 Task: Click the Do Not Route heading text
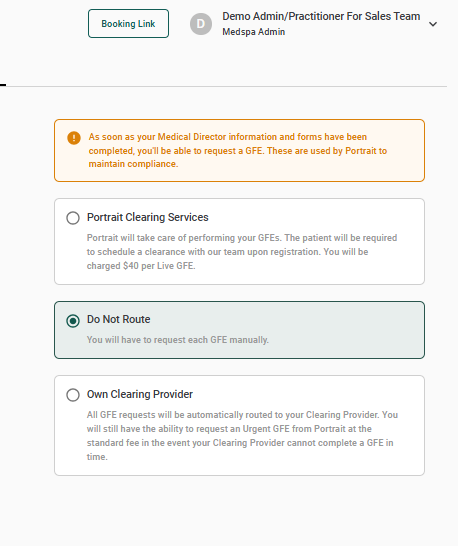(118, 319)
